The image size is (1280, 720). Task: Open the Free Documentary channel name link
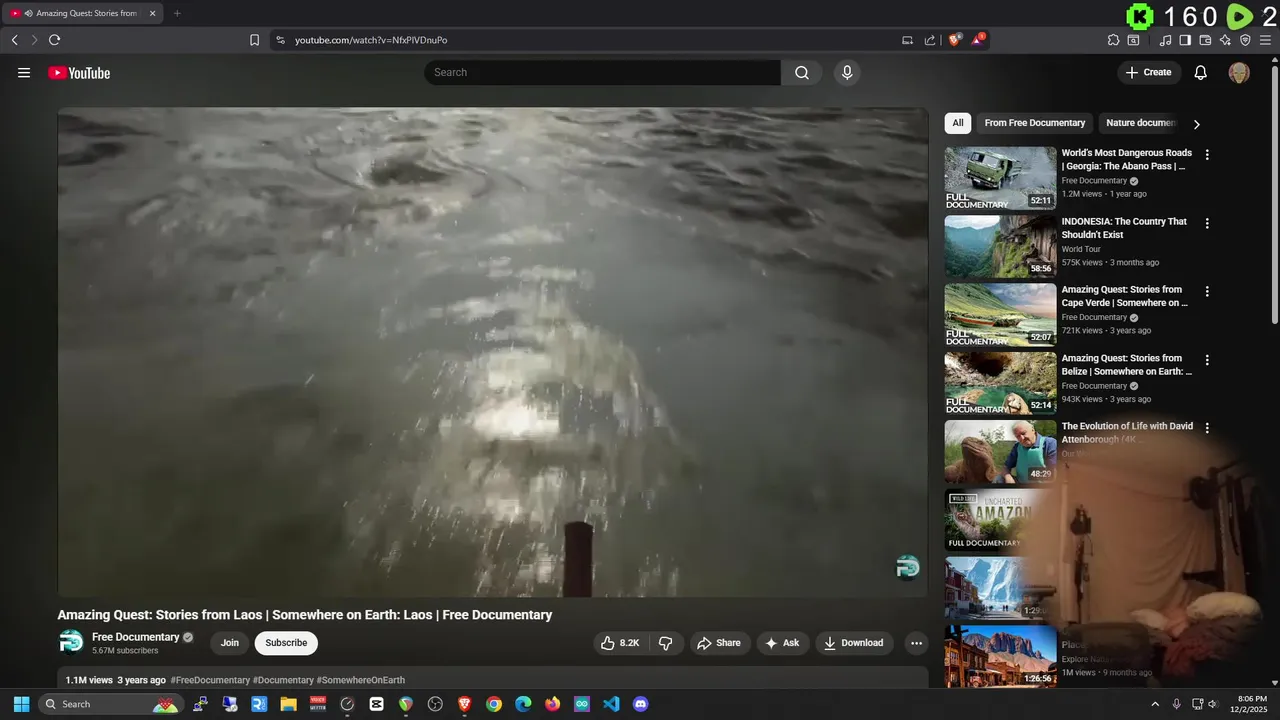135,637
